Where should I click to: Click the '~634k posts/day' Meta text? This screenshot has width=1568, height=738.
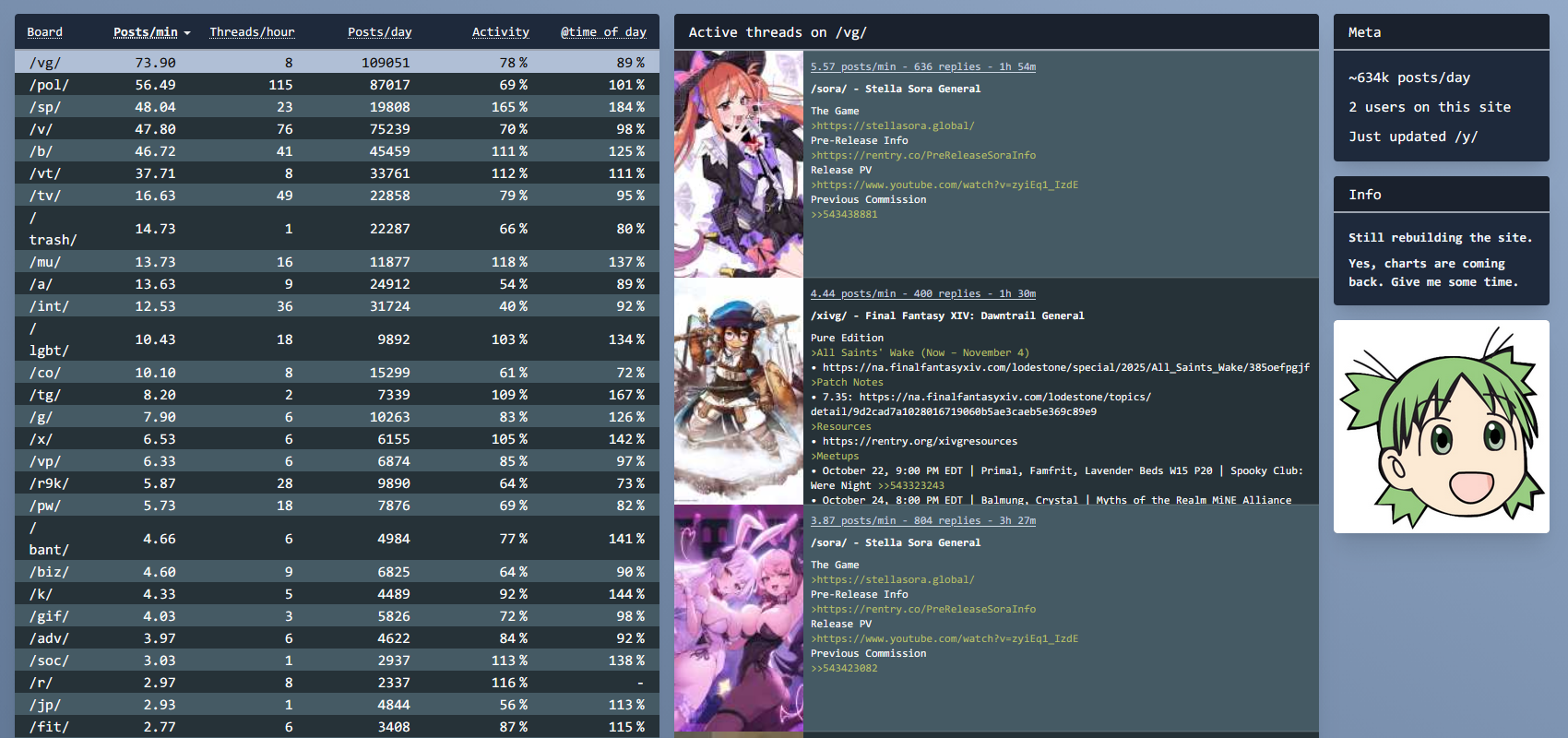pos(1409,77)
